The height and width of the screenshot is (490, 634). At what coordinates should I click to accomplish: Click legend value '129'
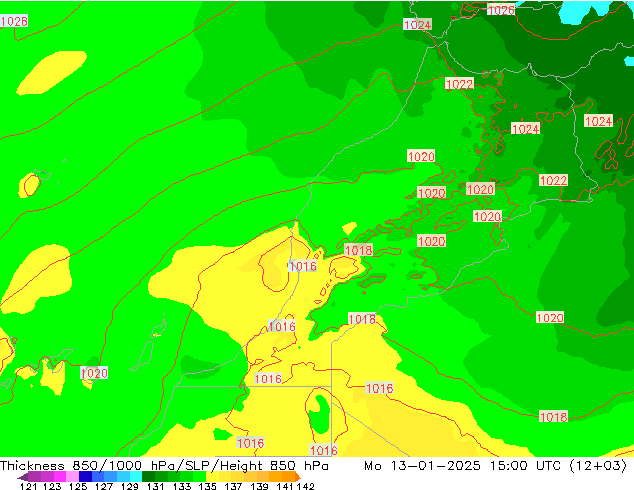tap(130, 486)
